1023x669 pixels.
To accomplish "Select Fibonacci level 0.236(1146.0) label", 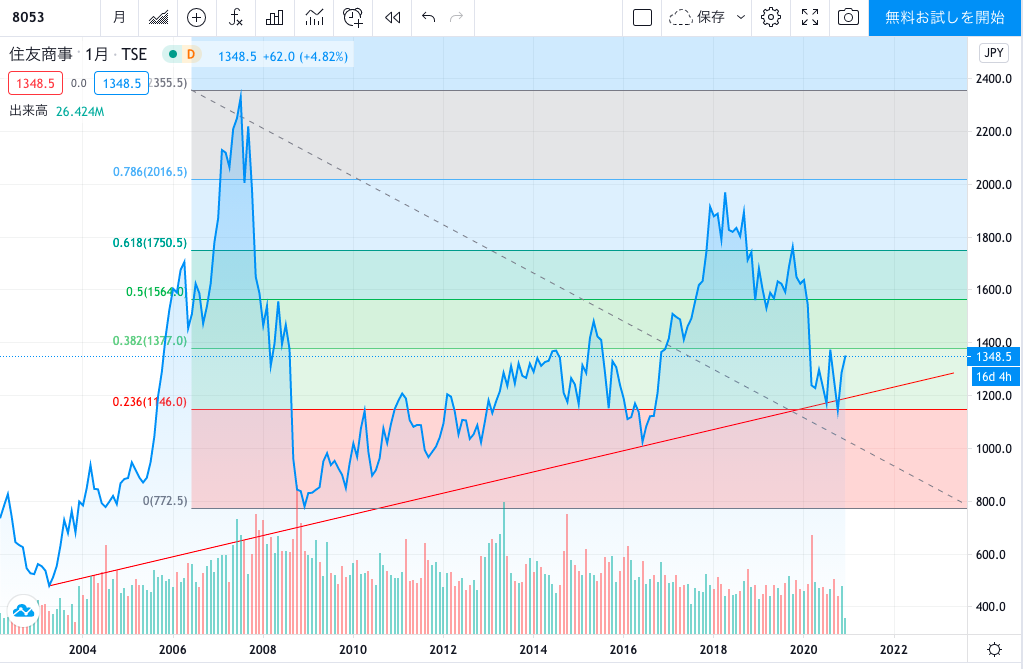I will coord(150,402).
